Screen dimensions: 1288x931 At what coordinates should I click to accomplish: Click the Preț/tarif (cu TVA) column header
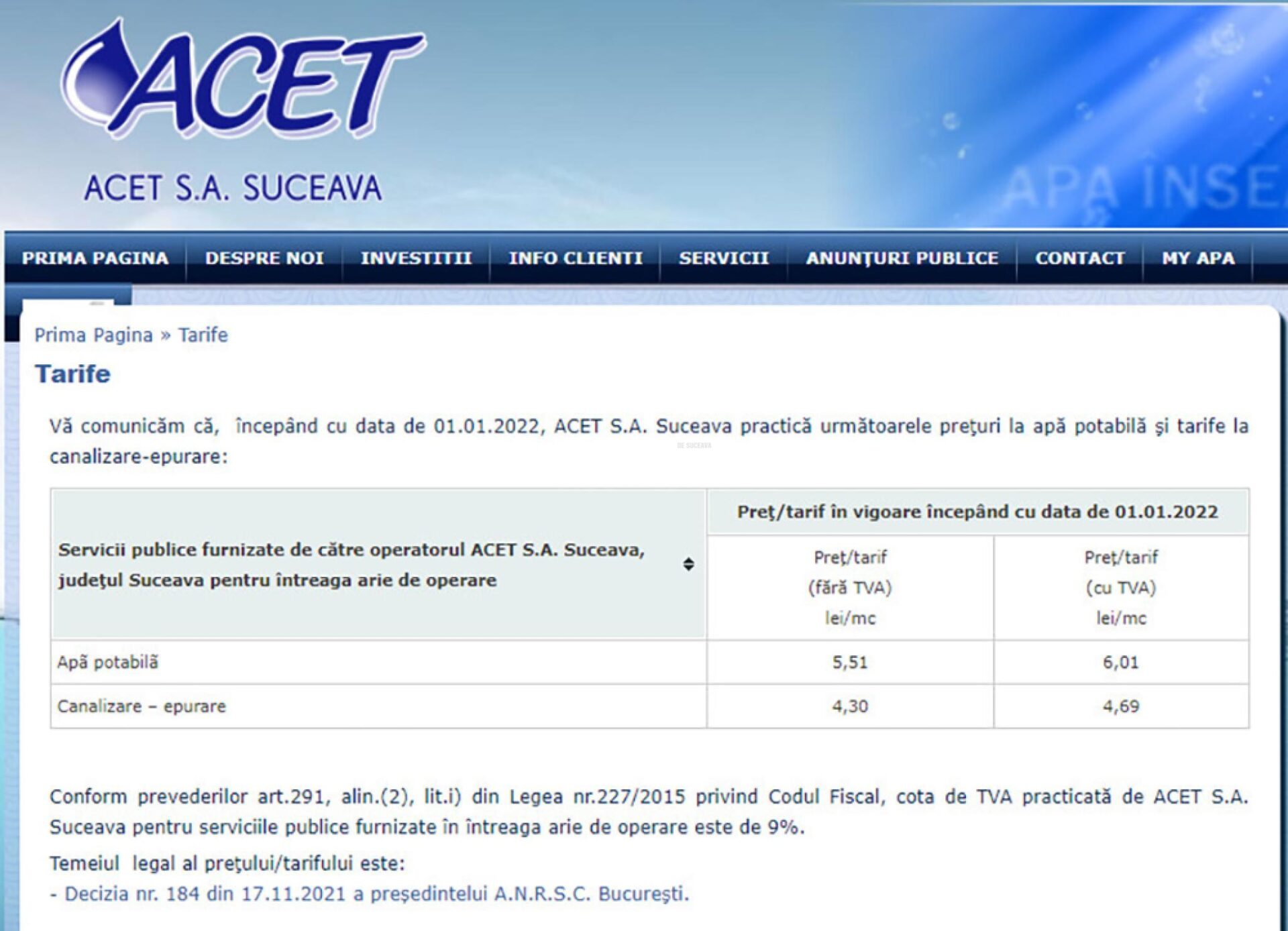pyautogui.click(x=1121, y=588)
